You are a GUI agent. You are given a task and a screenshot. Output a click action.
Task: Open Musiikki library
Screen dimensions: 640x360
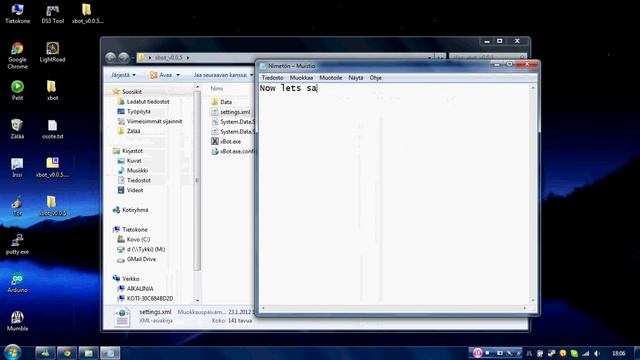tap(133, 171)
